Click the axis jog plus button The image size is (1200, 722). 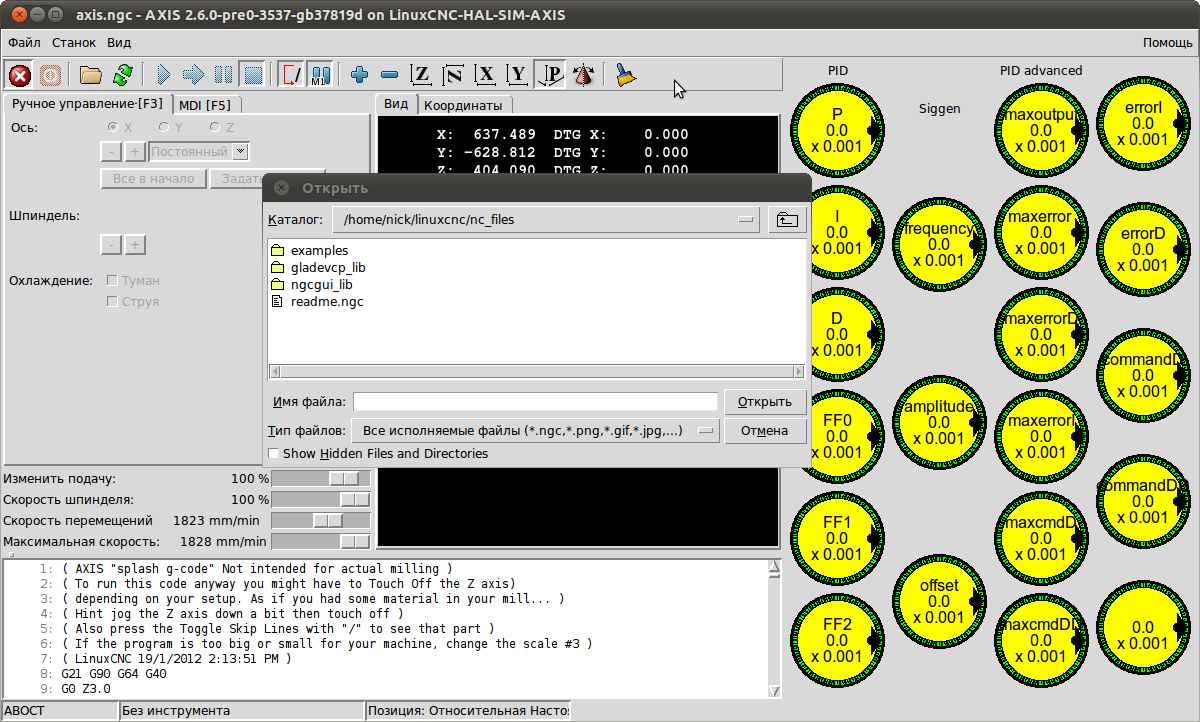[136, 152]
